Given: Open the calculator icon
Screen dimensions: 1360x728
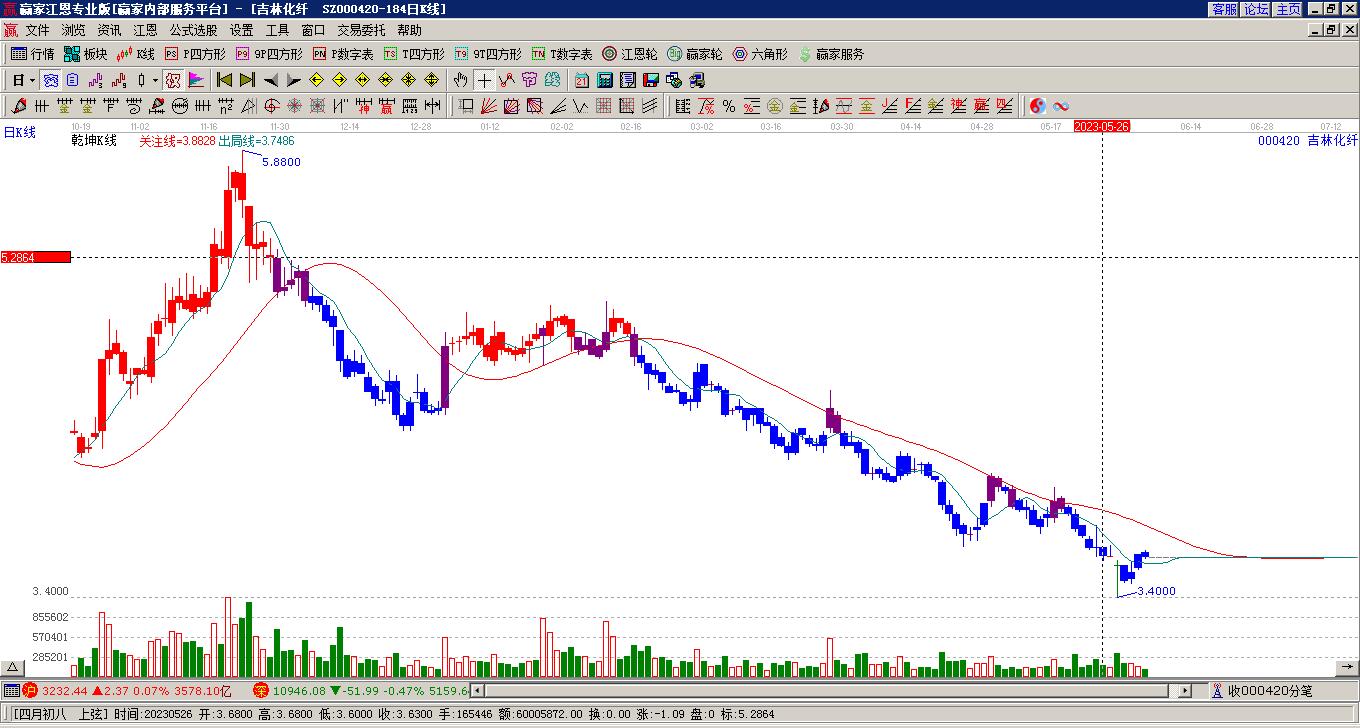Looking at the screenshot, I should pos(605,80).
